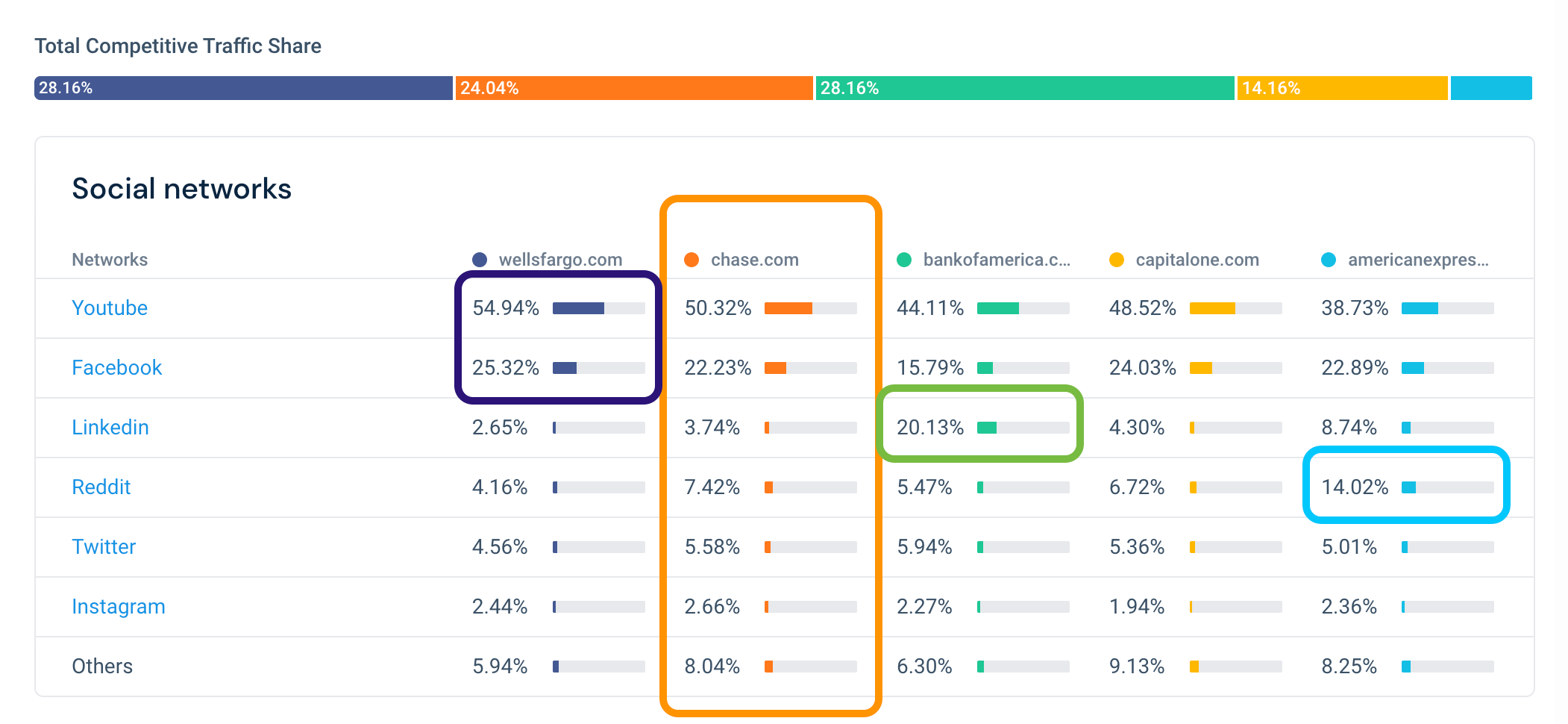1568x724 pixels.
Task: Click the 44.11% Youtube value
Action: 930,308
